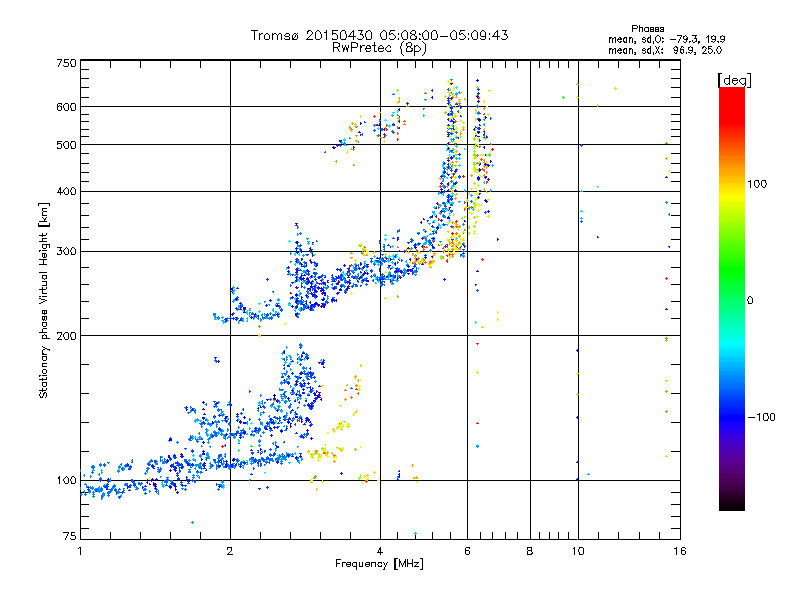Click y-axis tick label '75'
Image resolution: width=800 pixels, height=600 pixels.
(x=69, y=536)
